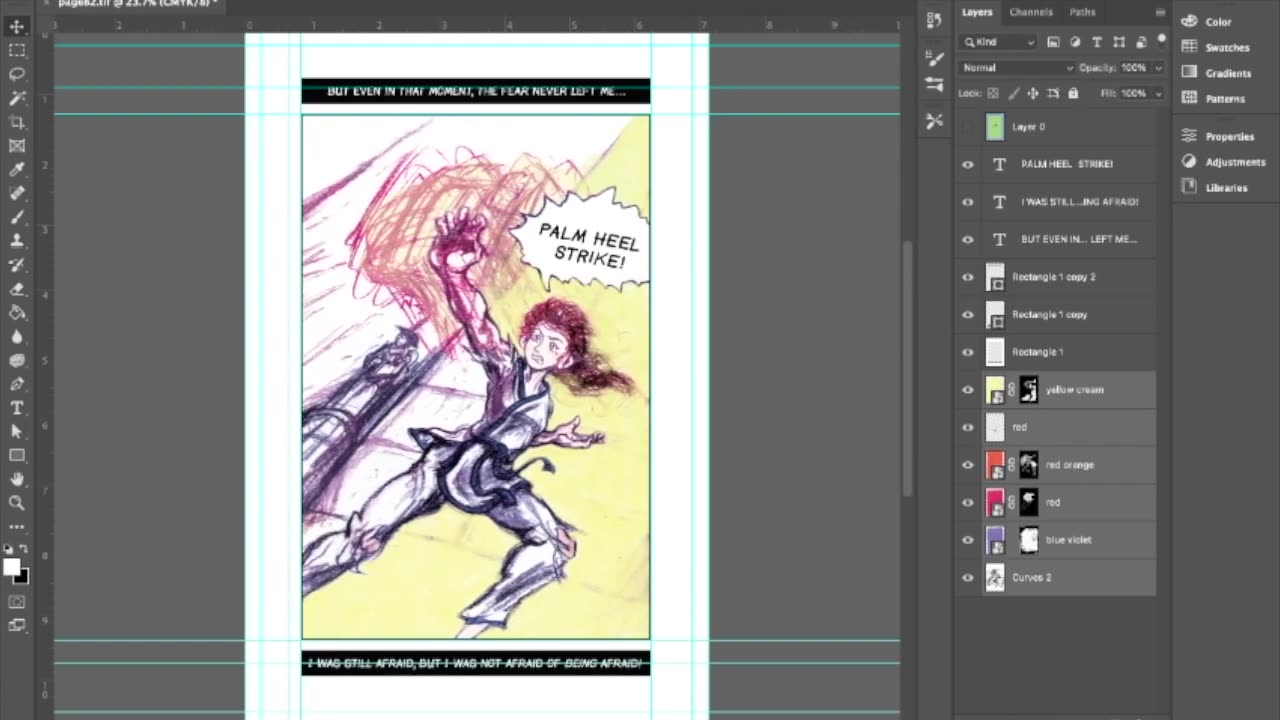Screen dimensions: 1280x720
Task: Open the Opacity slider dropdown arrow
Action: point(1158,68)
